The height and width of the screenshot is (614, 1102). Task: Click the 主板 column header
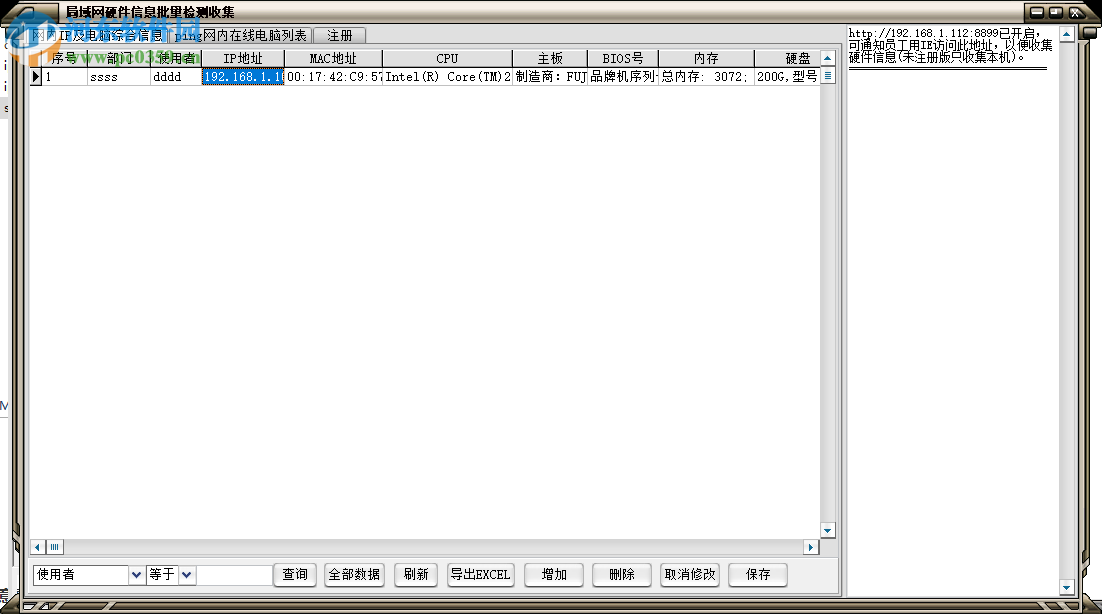pyautogui.click(x=550, y=58)
